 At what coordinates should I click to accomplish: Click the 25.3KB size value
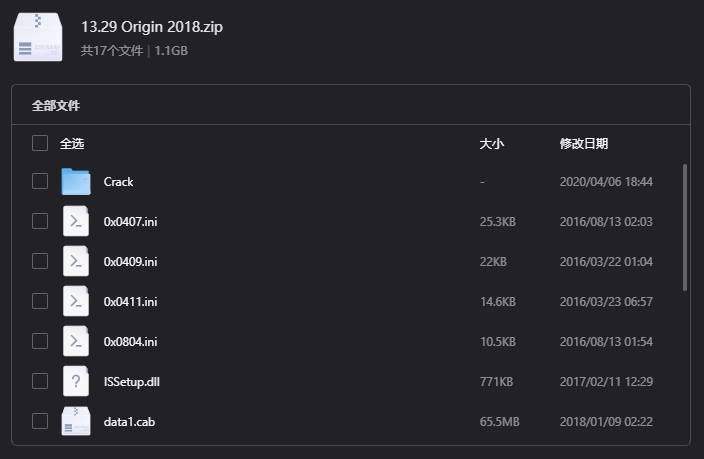tap(497, 221)
